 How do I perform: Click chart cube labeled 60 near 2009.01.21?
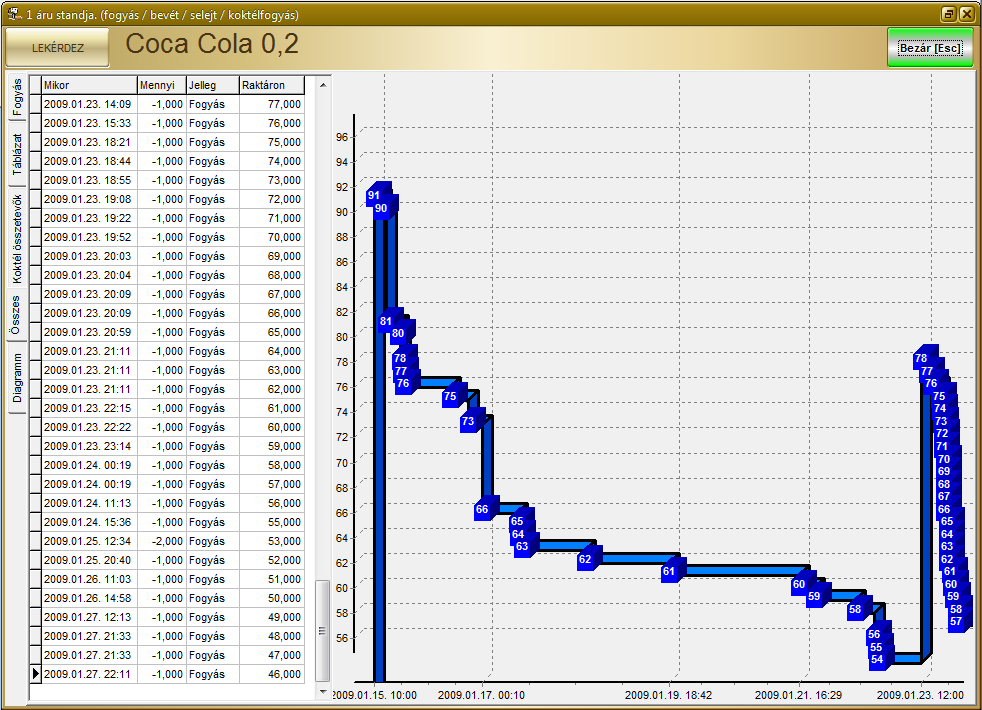799,585
